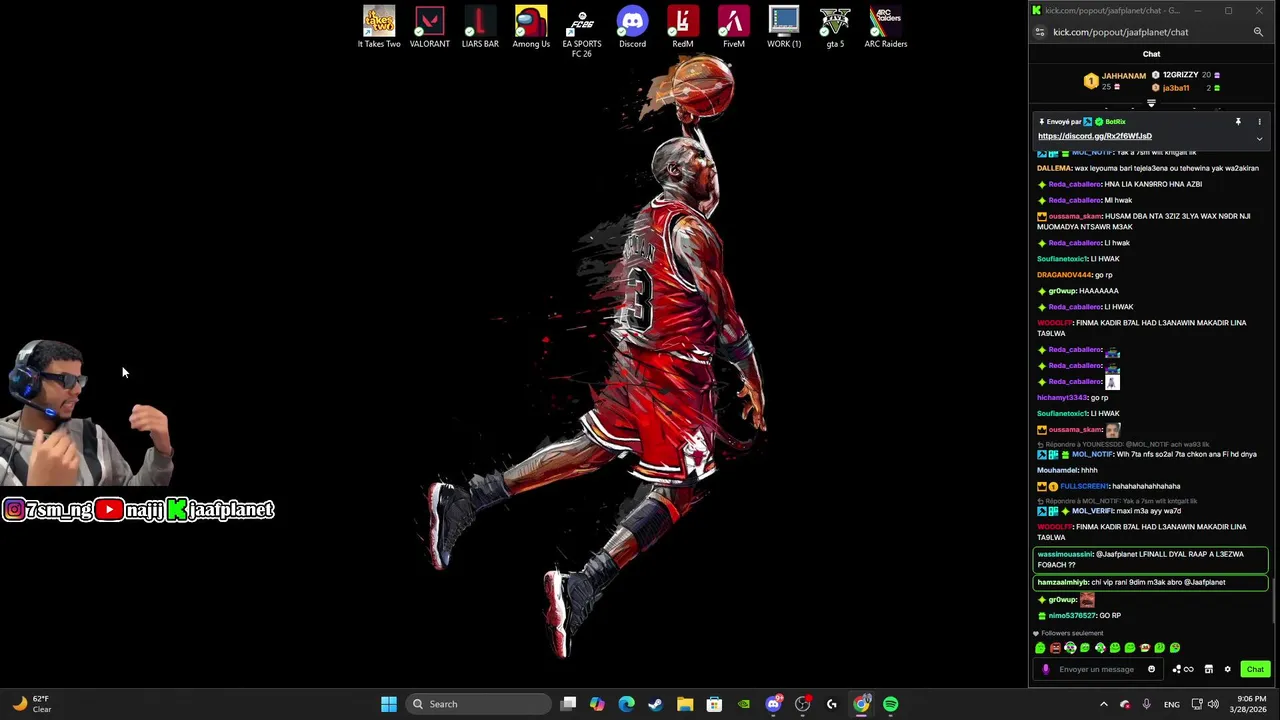Open Microsoft Store on the taskbar

click(x=714, y=704)
